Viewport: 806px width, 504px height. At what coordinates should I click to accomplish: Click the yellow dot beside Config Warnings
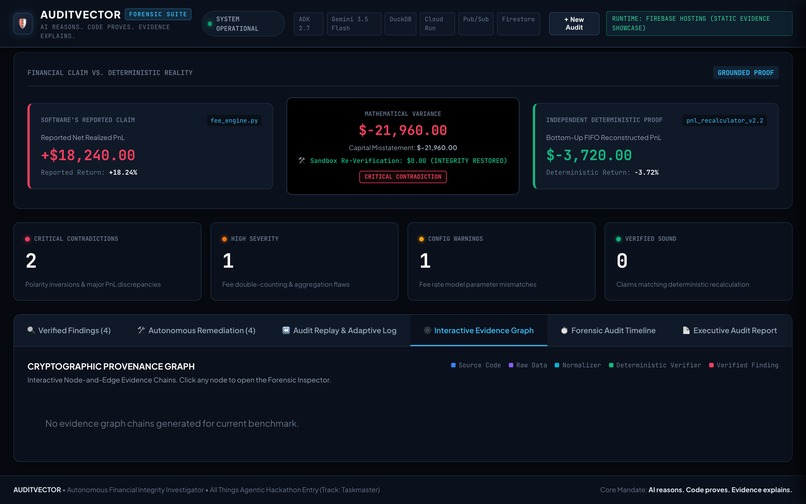click(x=422, y=239)
